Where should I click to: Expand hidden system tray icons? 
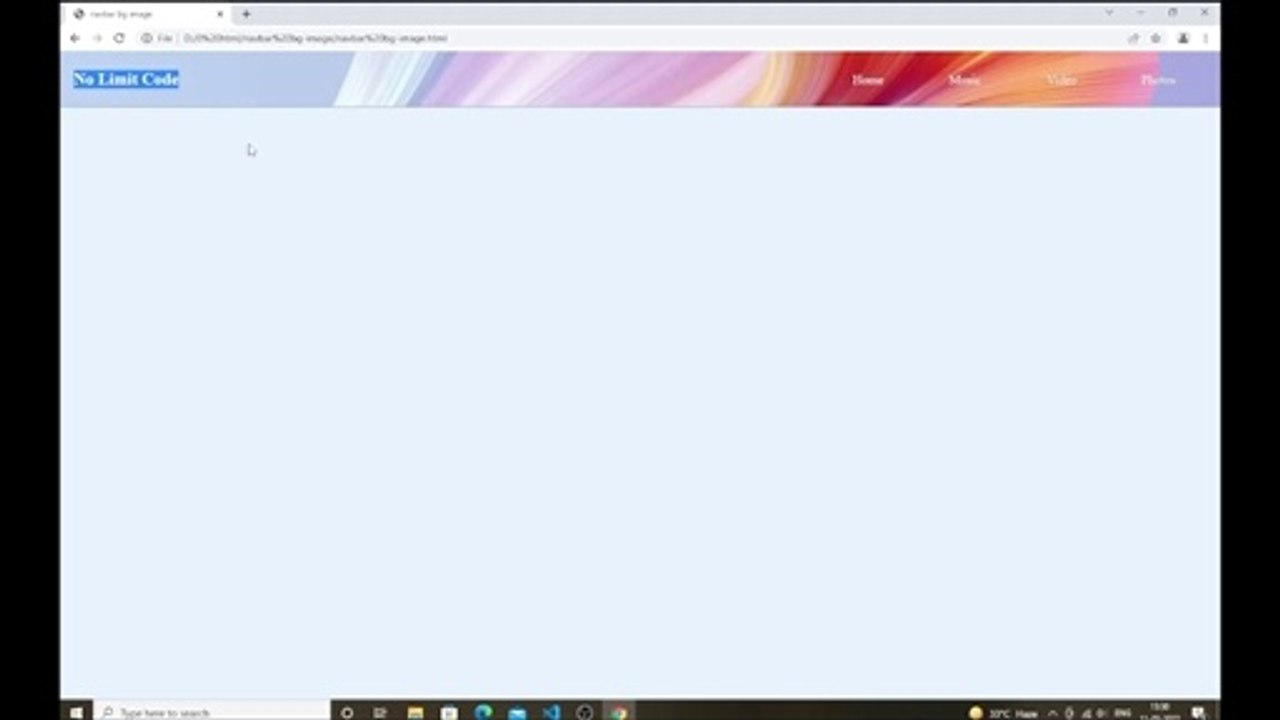point(1052,713)
